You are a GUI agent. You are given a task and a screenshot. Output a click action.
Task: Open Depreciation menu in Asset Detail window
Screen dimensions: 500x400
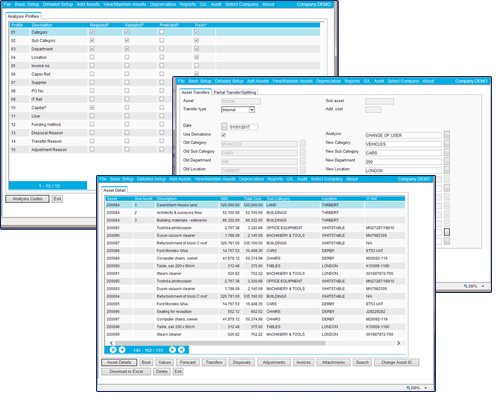click(x=251, y=179)
